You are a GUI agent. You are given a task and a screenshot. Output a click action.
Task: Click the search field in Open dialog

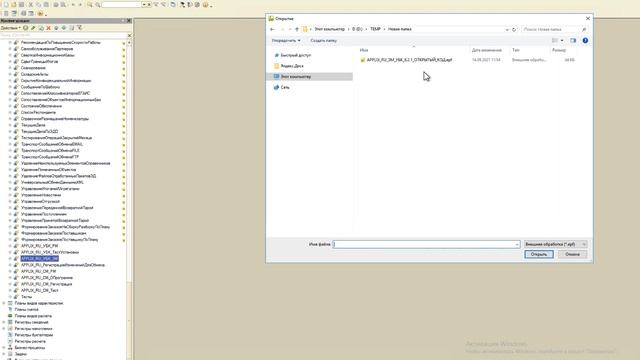[x=554, y=29]
